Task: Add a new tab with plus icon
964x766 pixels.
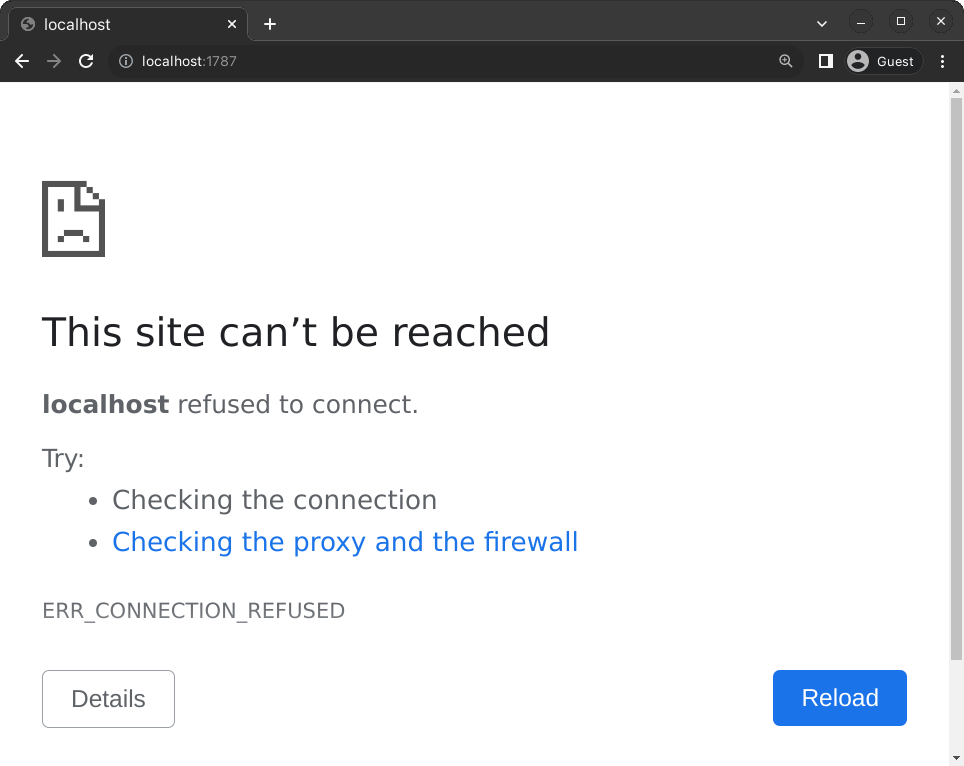Action: click(x=270, y=24)
